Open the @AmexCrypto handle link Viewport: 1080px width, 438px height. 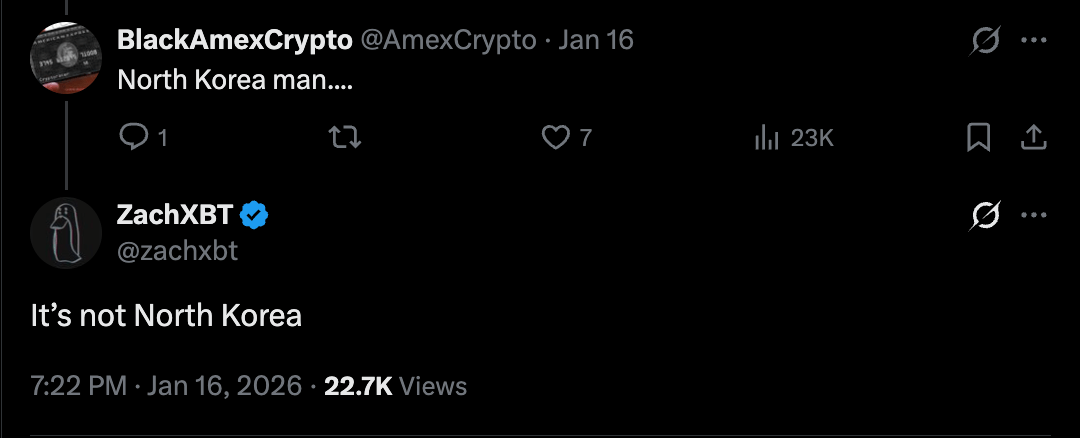coord(447,40)
